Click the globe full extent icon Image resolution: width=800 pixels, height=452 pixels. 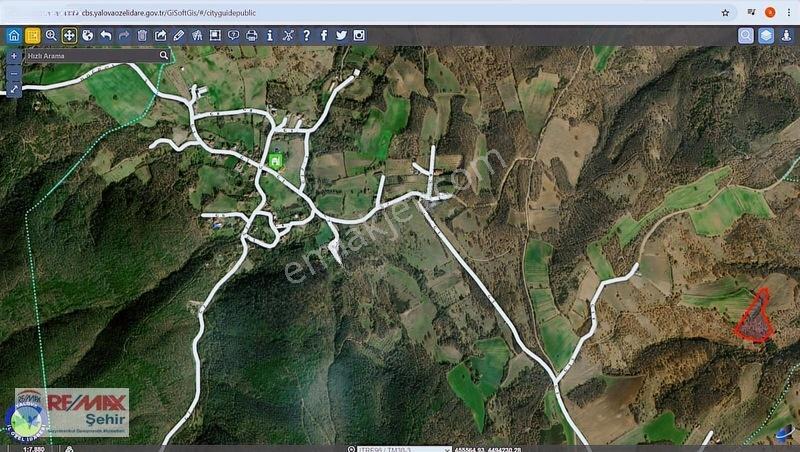pos(88,35)
